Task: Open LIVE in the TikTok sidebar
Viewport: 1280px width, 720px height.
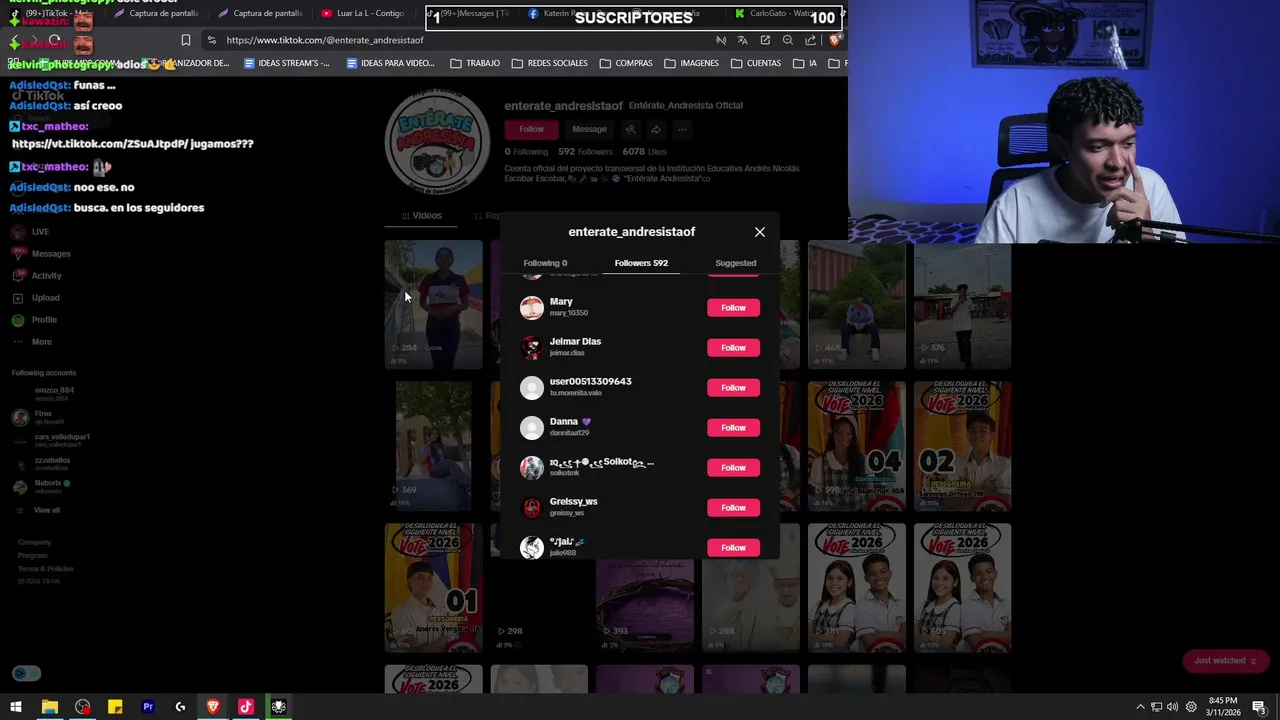Action: pyautogui.click(x=30, y=232)
